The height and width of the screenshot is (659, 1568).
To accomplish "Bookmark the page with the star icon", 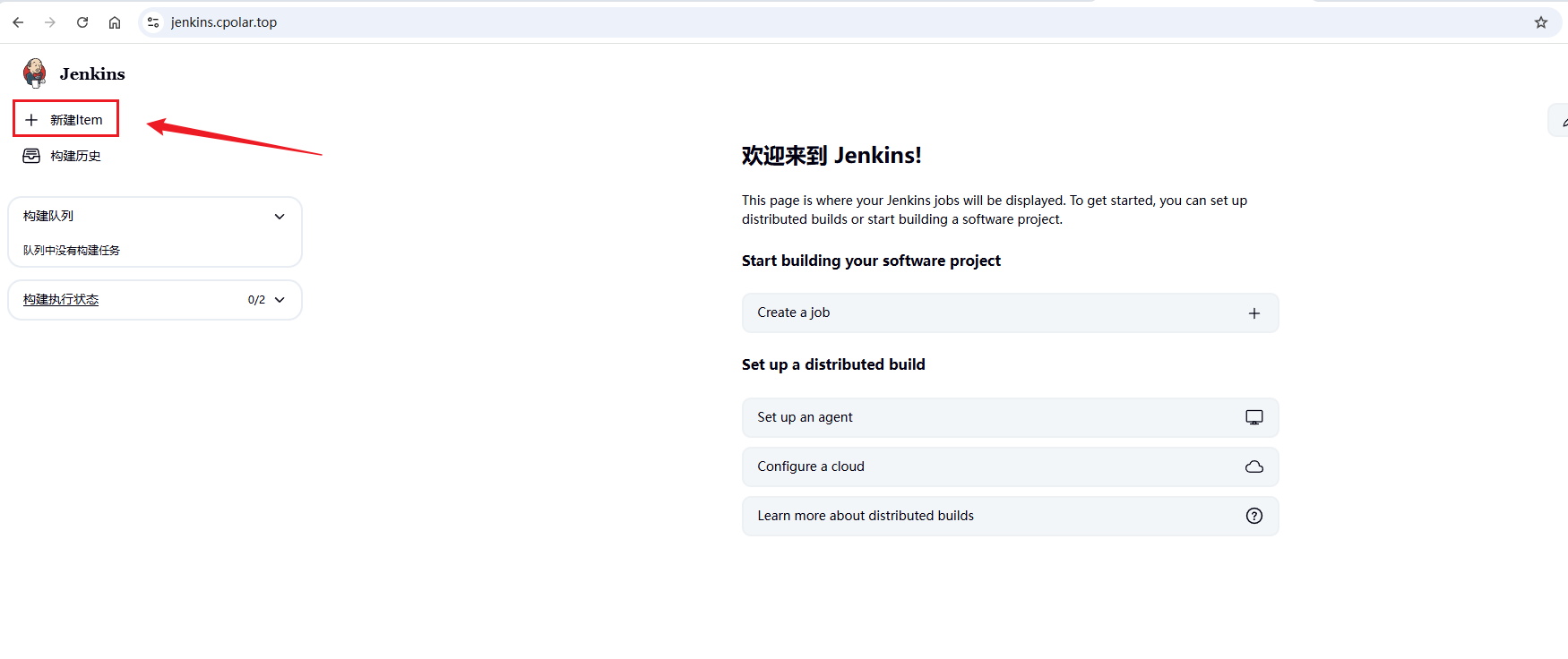I will [1541, 22].
